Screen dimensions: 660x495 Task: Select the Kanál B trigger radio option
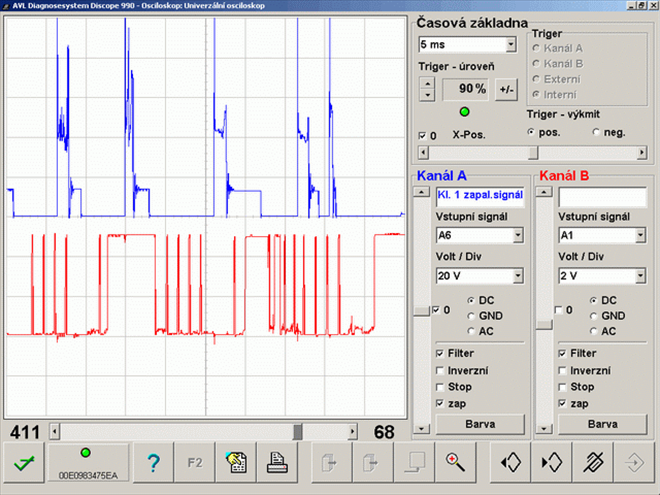[x=536, y=64]
